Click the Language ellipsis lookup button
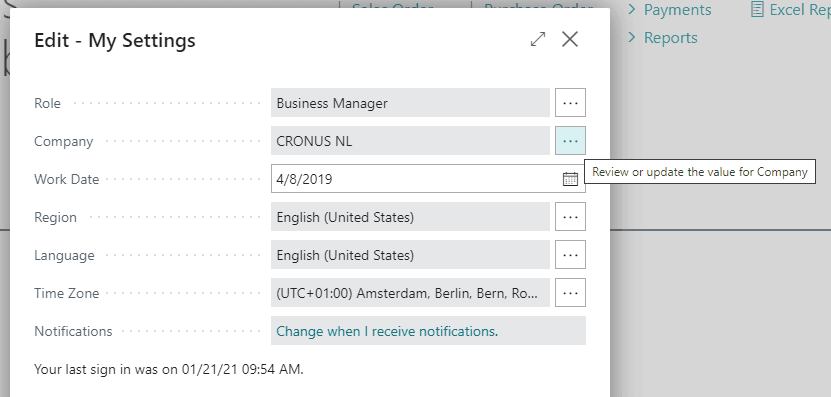The width and height of the screenshot is (831, 397). tap(570, 255)
